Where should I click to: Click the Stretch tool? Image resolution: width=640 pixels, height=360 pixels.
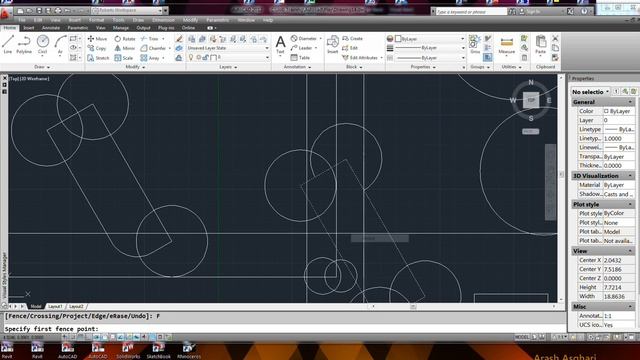click(98, 58)
